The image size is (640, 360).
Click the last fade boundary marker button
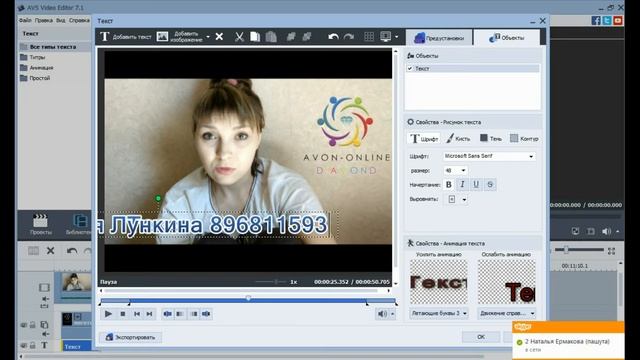coord(206,314)
